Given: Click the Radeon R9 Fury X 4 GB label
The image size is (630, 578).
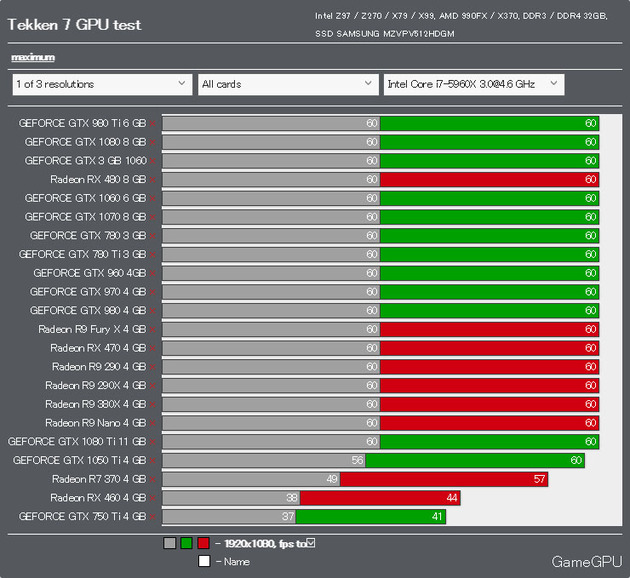Looking at the screenshot, I should click(92, 329).
